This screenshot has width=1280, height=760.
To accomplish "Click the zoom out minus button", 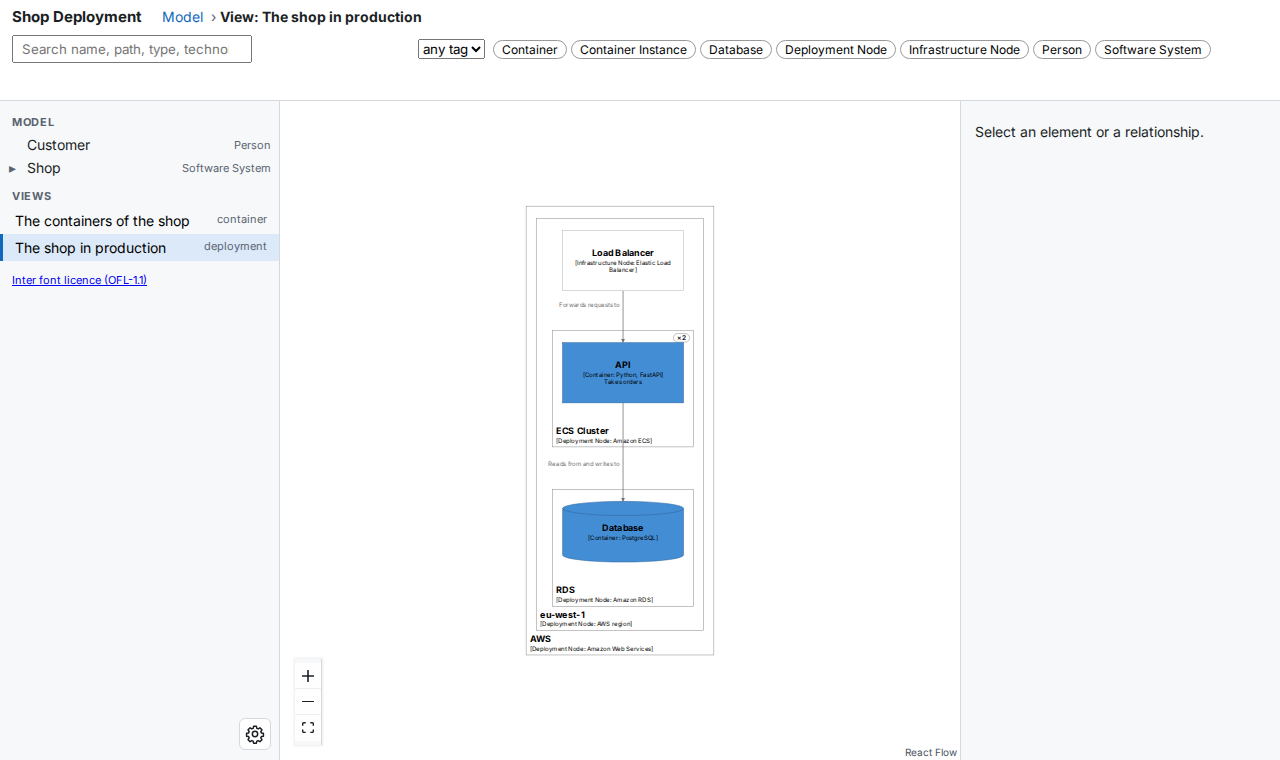I will click(308, 702).
